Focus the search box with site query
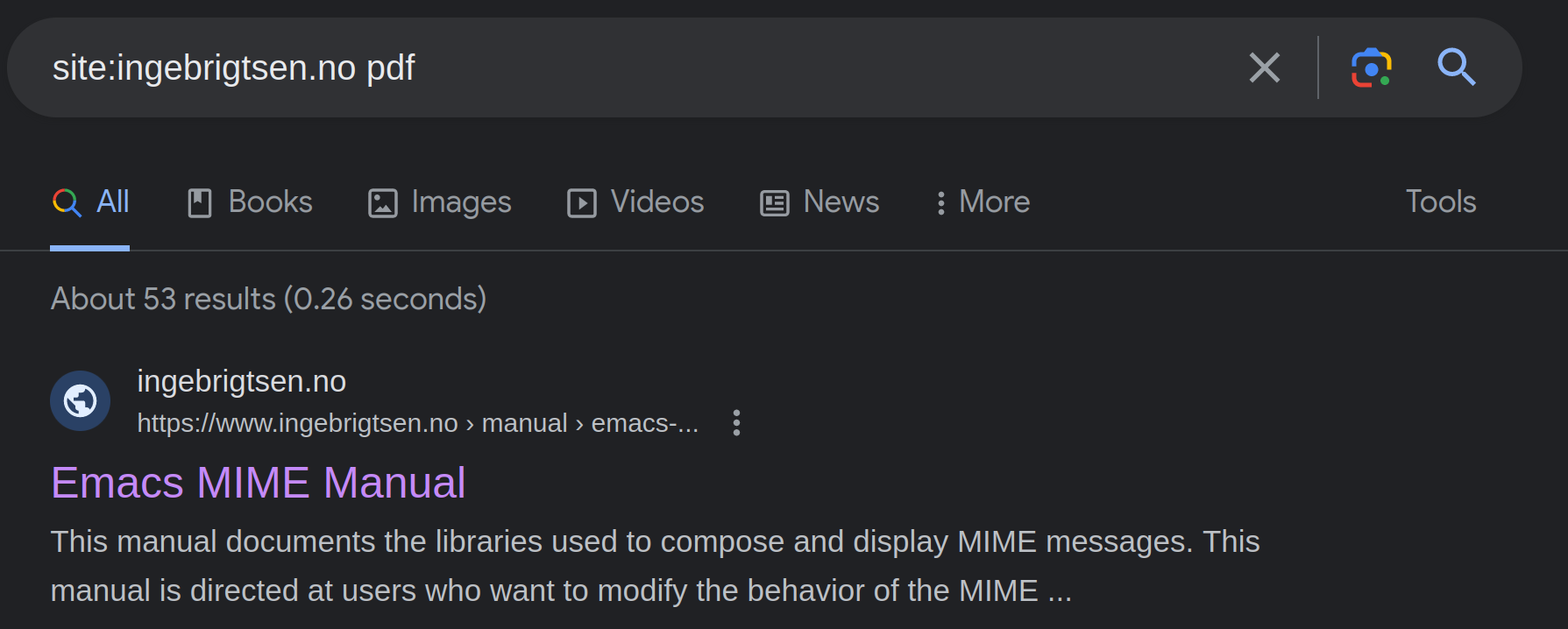 click(631, 67)
